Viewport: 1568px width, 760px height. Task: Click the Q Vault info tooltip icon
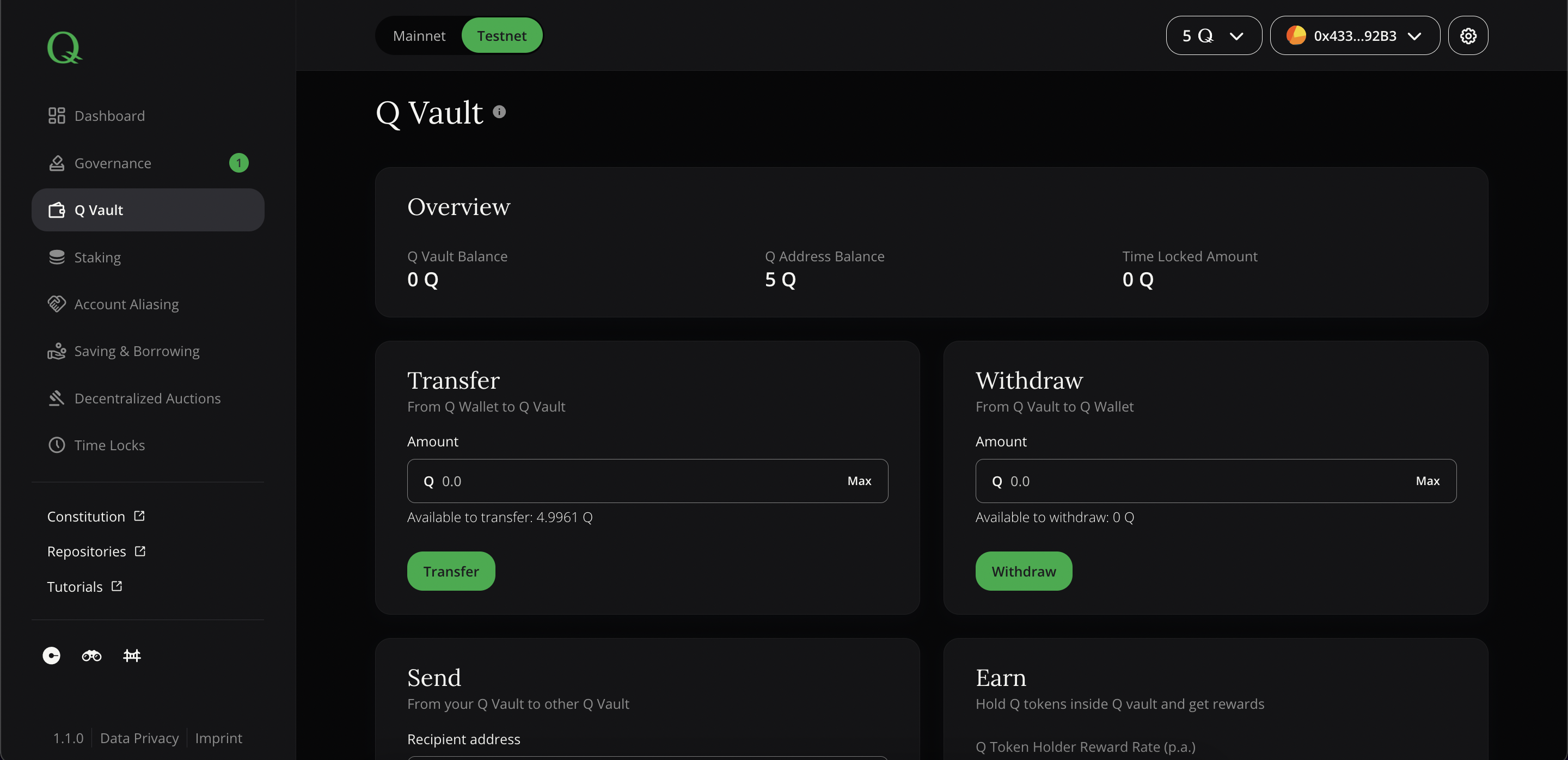(x=499, y=111)
